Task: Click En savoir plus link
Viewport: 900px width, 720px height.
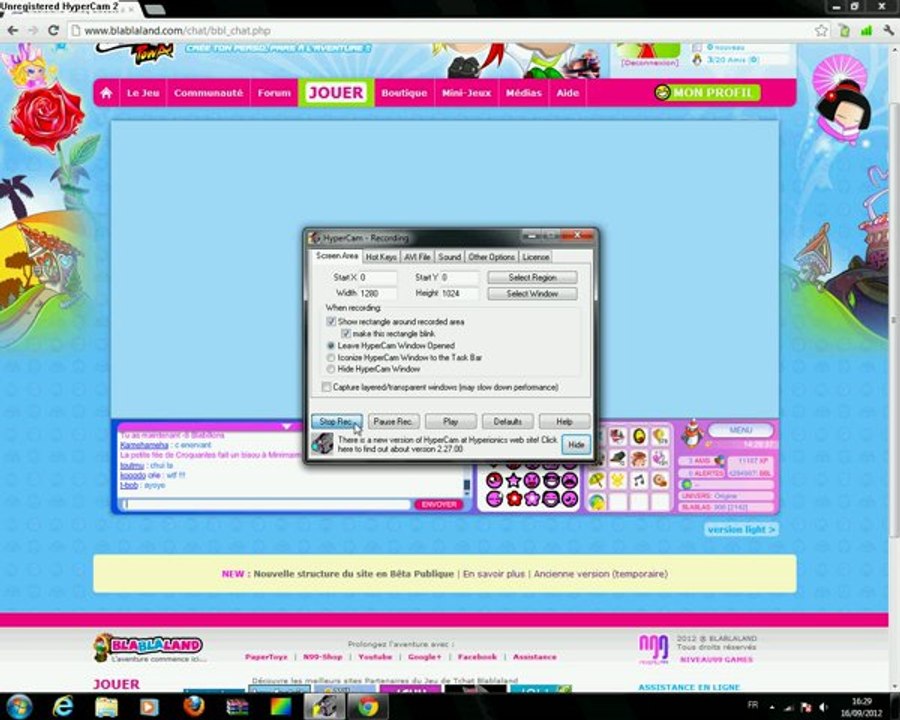Action: (494, 574)
